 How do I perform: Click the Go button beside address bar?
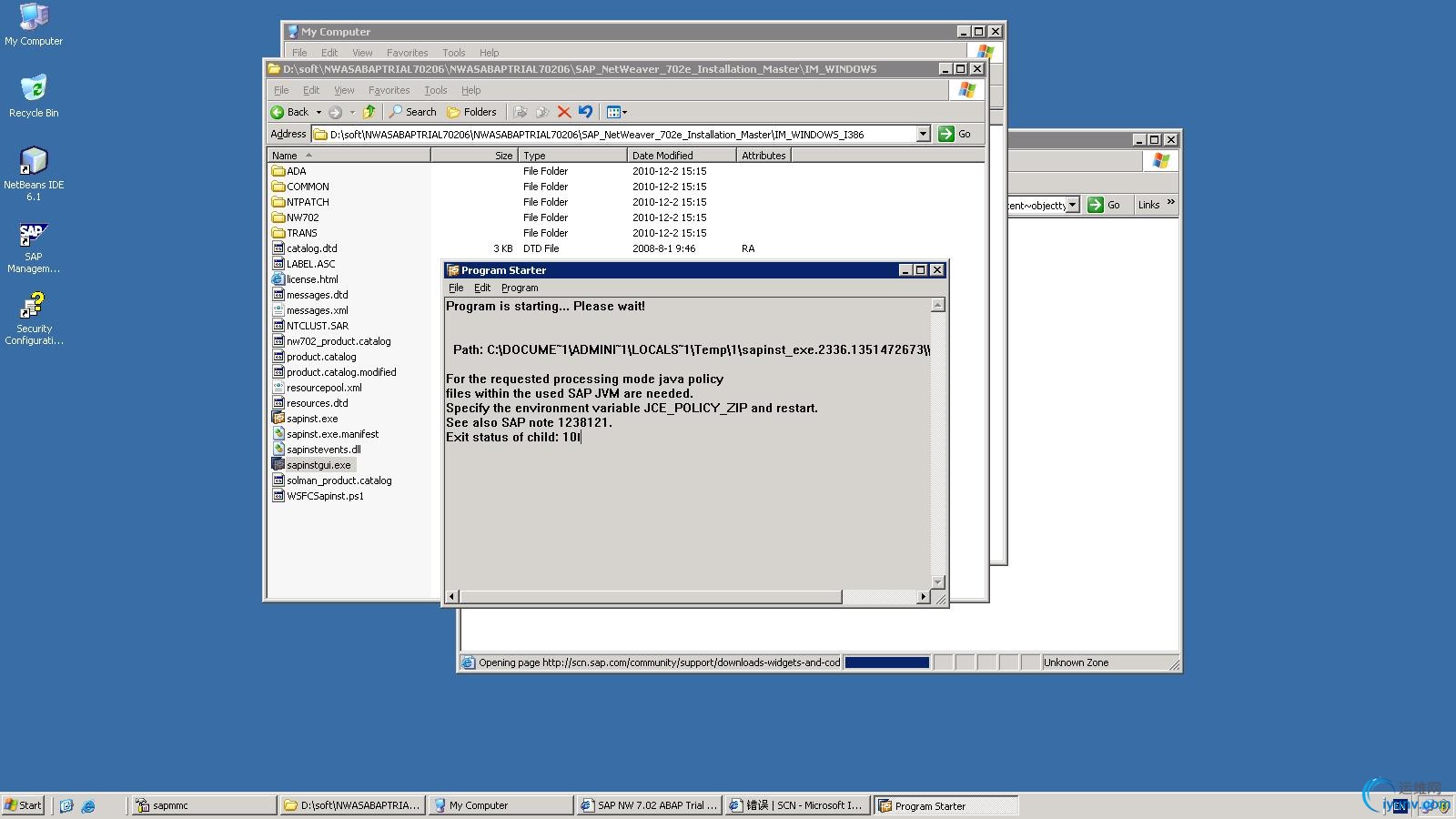coord(955,134)
